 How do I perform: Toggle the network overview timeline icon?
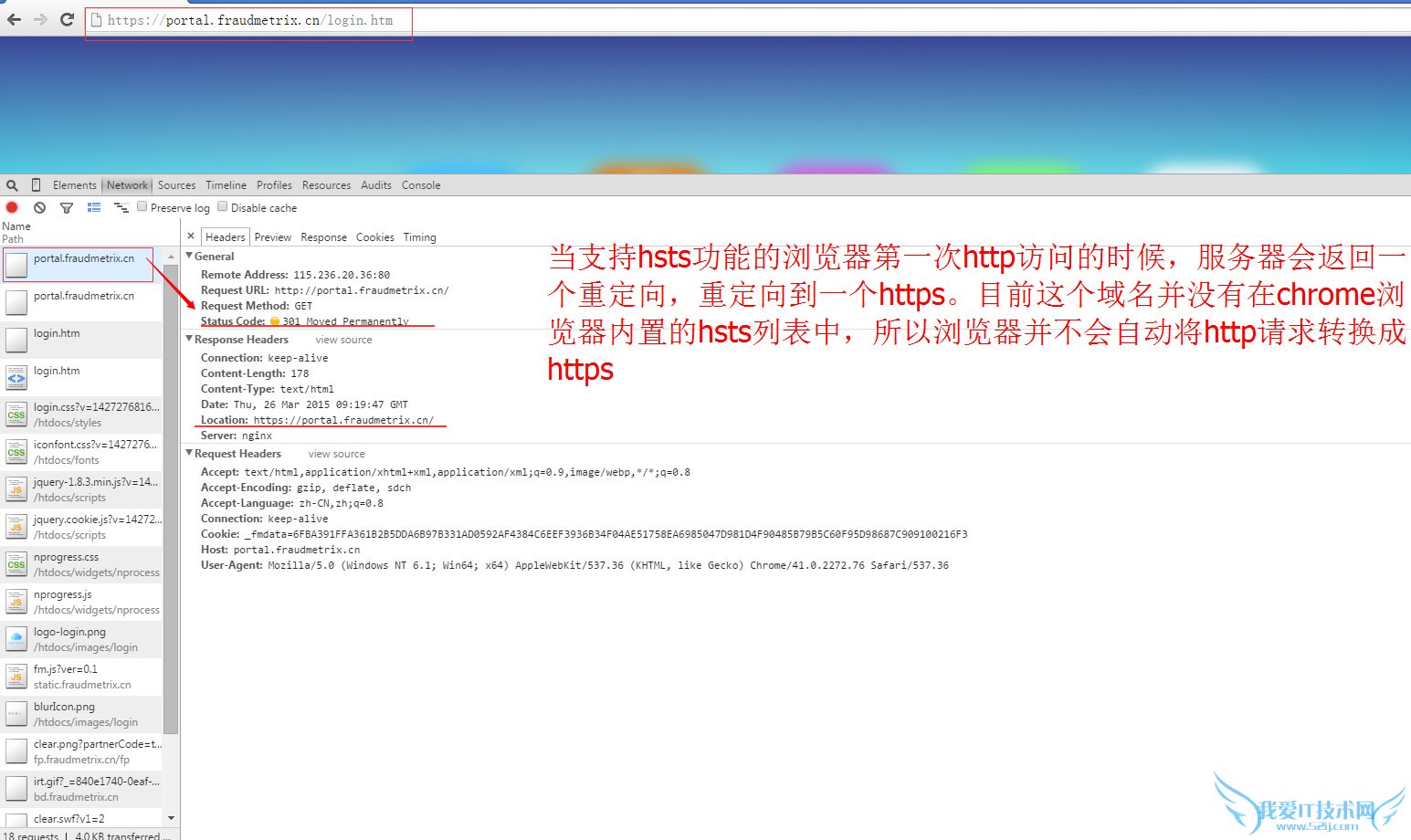click(x=121, y=207)
